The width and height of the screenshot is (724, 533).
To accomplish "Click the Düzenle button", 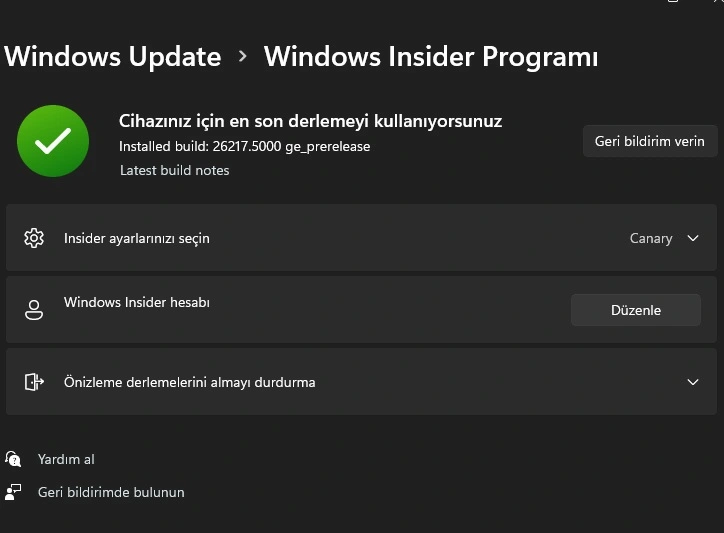I will click(636, 310).
